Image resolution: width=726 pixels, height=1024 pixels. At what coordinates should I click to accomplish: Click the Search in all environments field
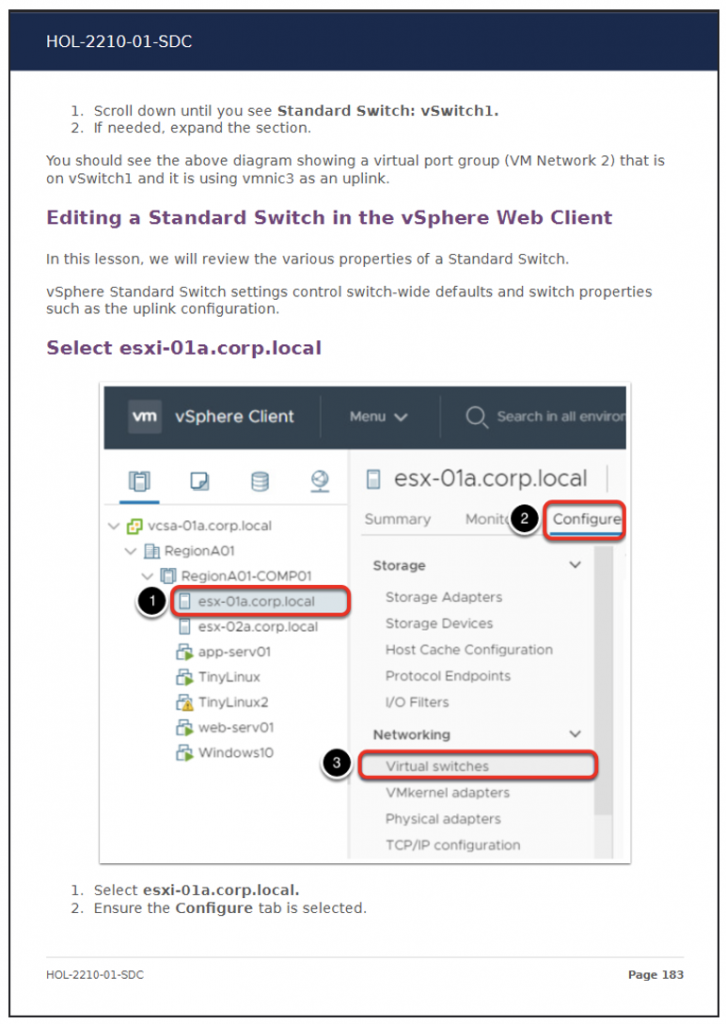click(x=560, y=417)
